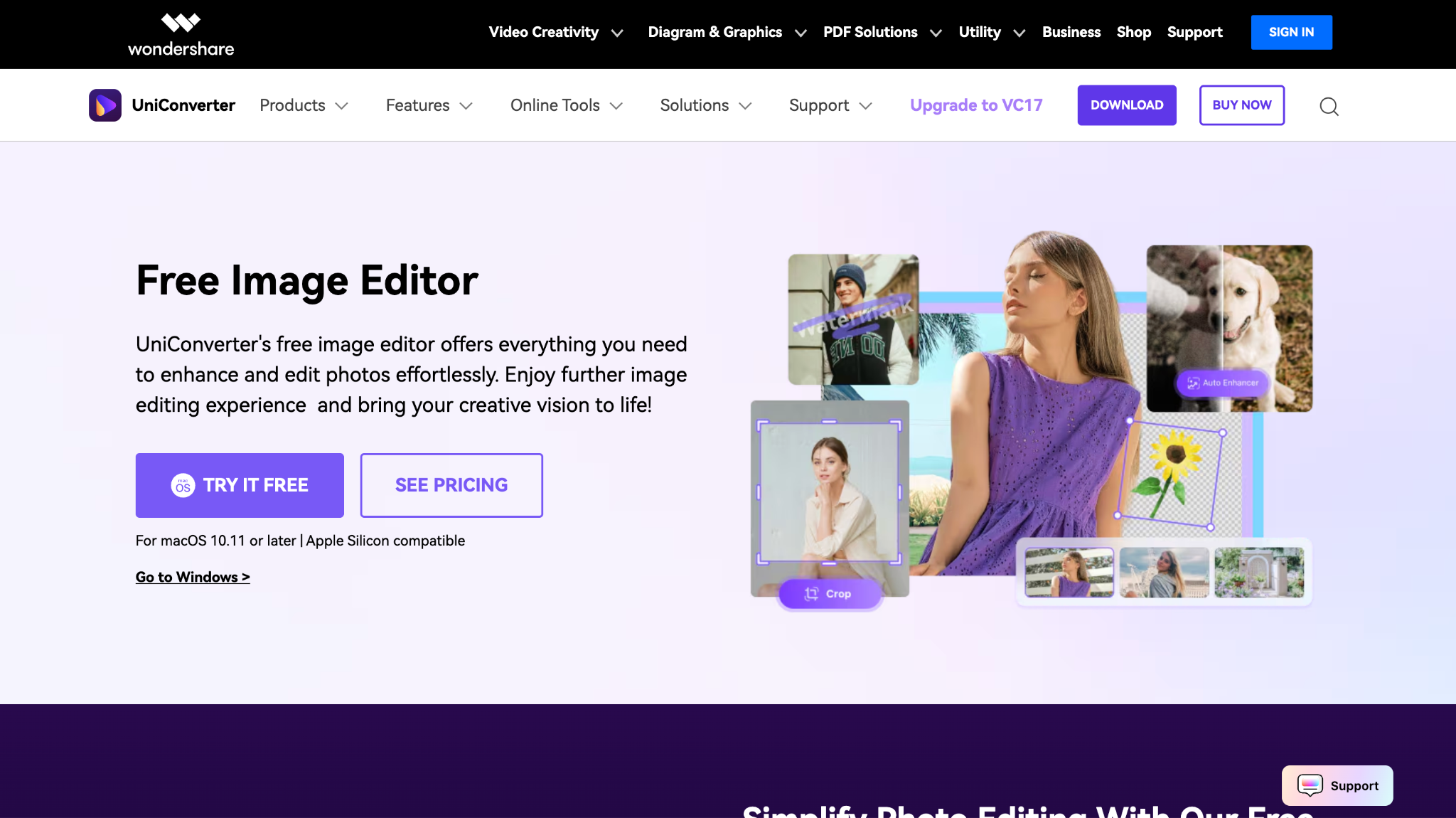The height and width of the screenshot is (818, 1456).
Task: Open the SEE PRICING page
Action: (x=451, y=485)
